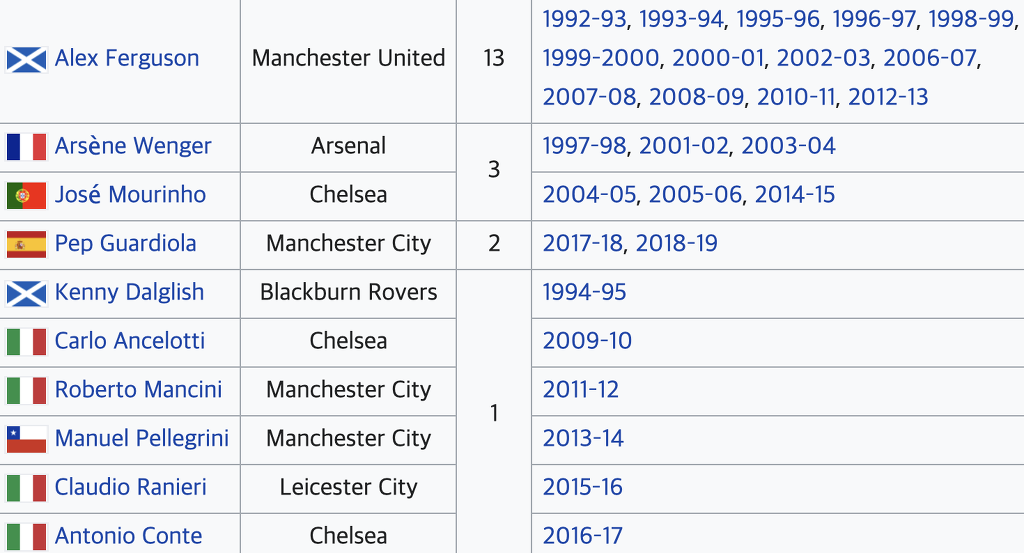1024x553 pixels.
Task: Follow the Roberto Mancini link
Action: click(138, 389)
